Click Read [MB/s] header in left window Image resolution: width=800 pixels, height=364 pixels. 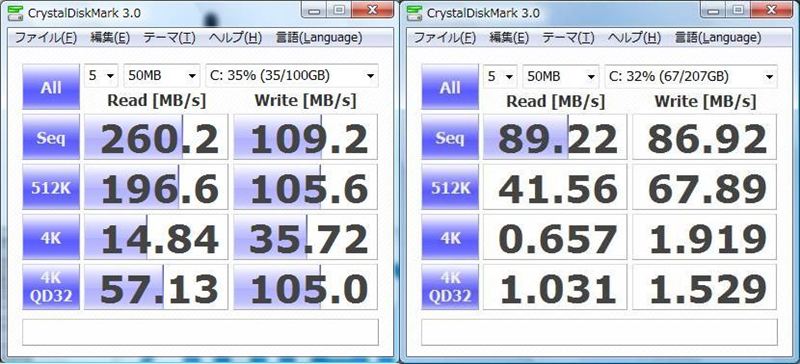[156, 101]
